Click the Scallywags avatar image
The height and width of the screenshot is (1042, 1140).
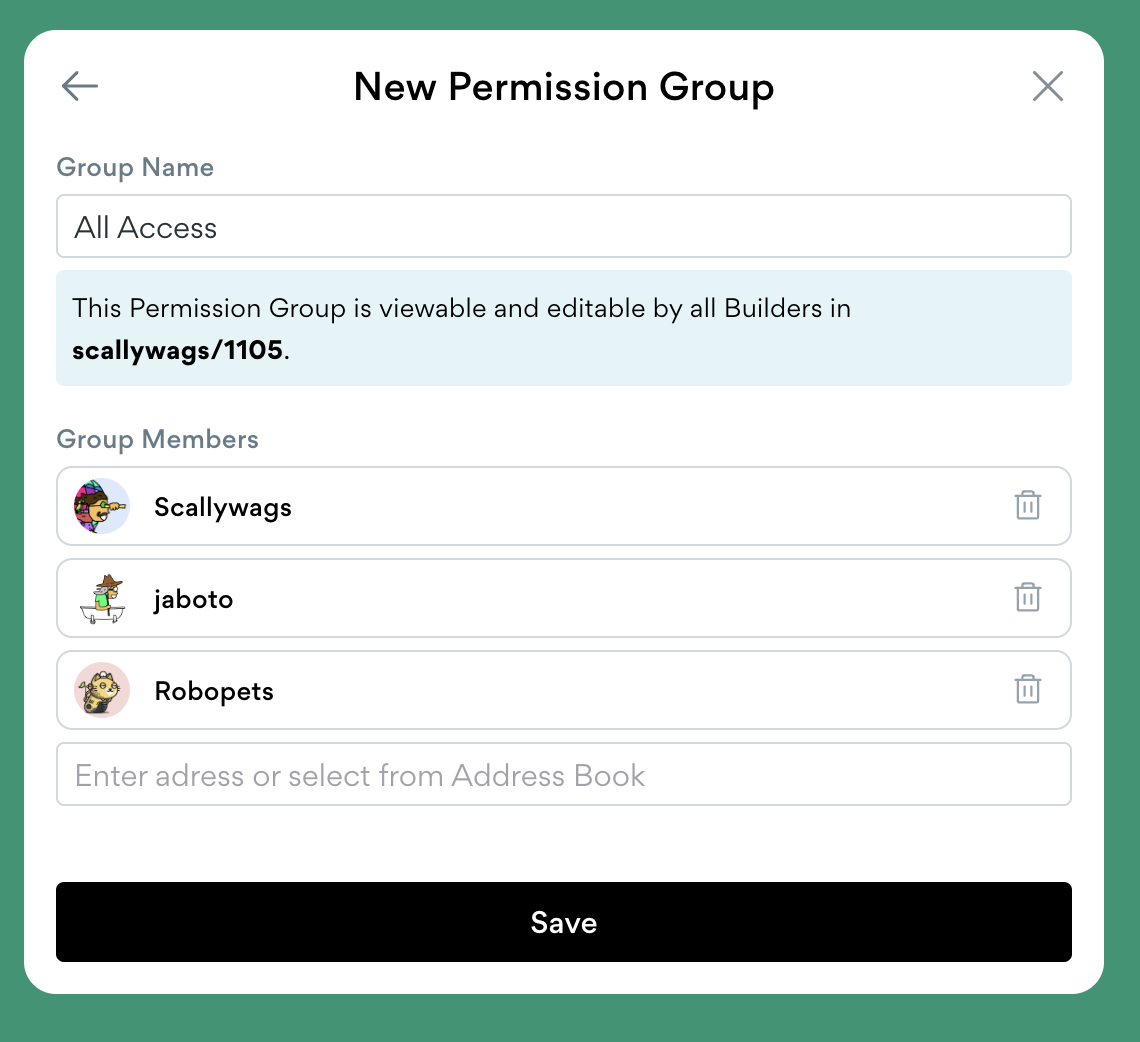[x=102, y=506]
